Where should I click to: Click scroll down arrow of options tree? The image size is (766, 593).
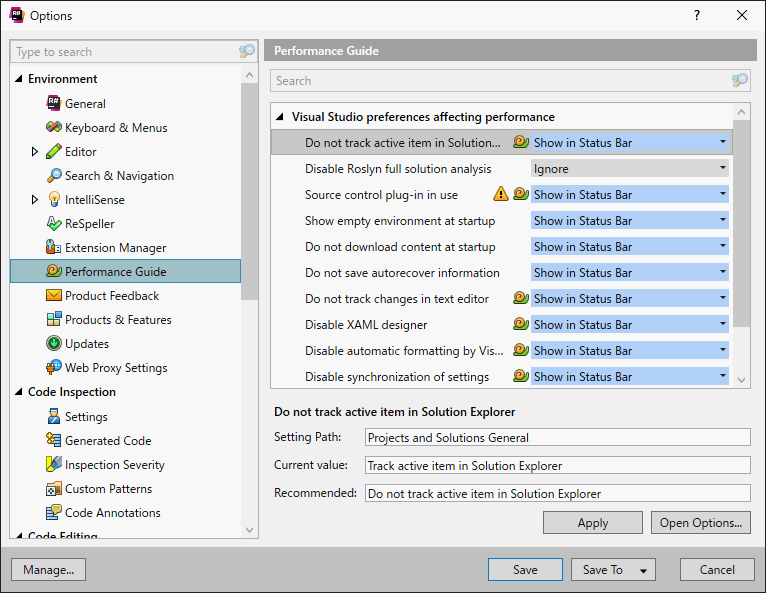249,530
